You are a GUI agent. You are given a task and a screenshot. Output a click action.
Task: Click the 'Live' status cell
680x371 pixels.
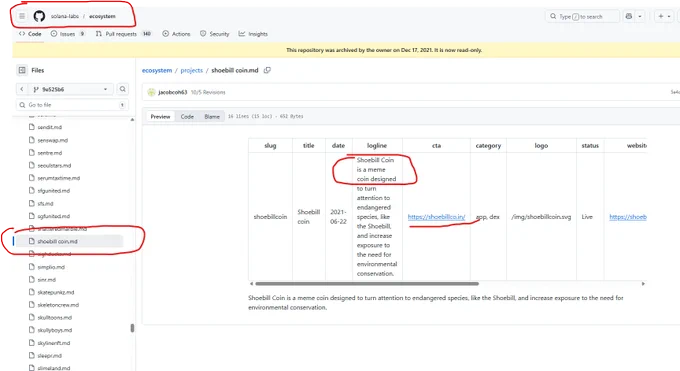590,217
